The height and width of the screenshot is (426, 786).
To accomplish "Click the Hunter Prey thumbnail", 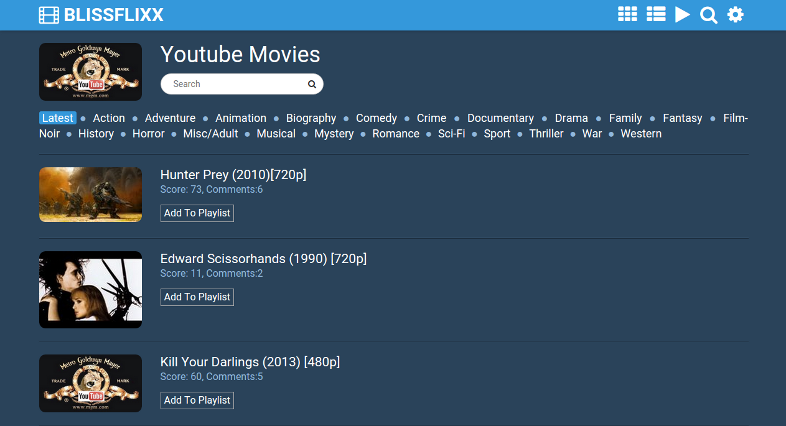I will pyautogui.click(x=90, y=194).
